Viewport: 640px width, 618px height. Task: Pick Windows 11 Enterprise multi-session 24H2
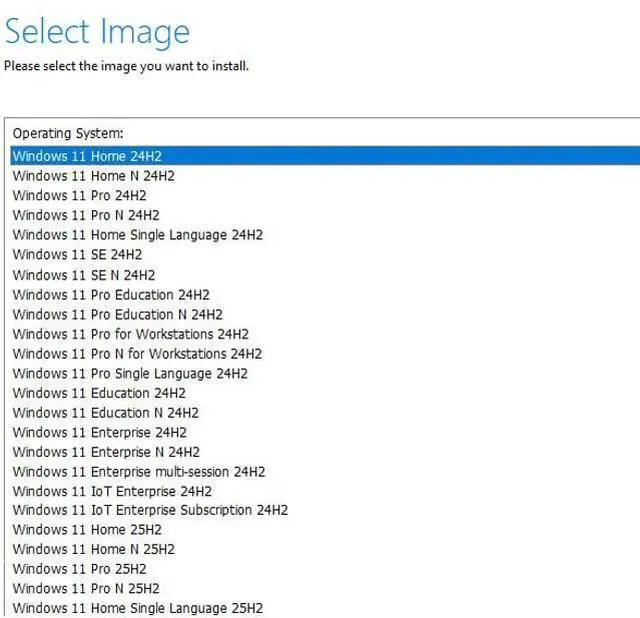point(139,472)
